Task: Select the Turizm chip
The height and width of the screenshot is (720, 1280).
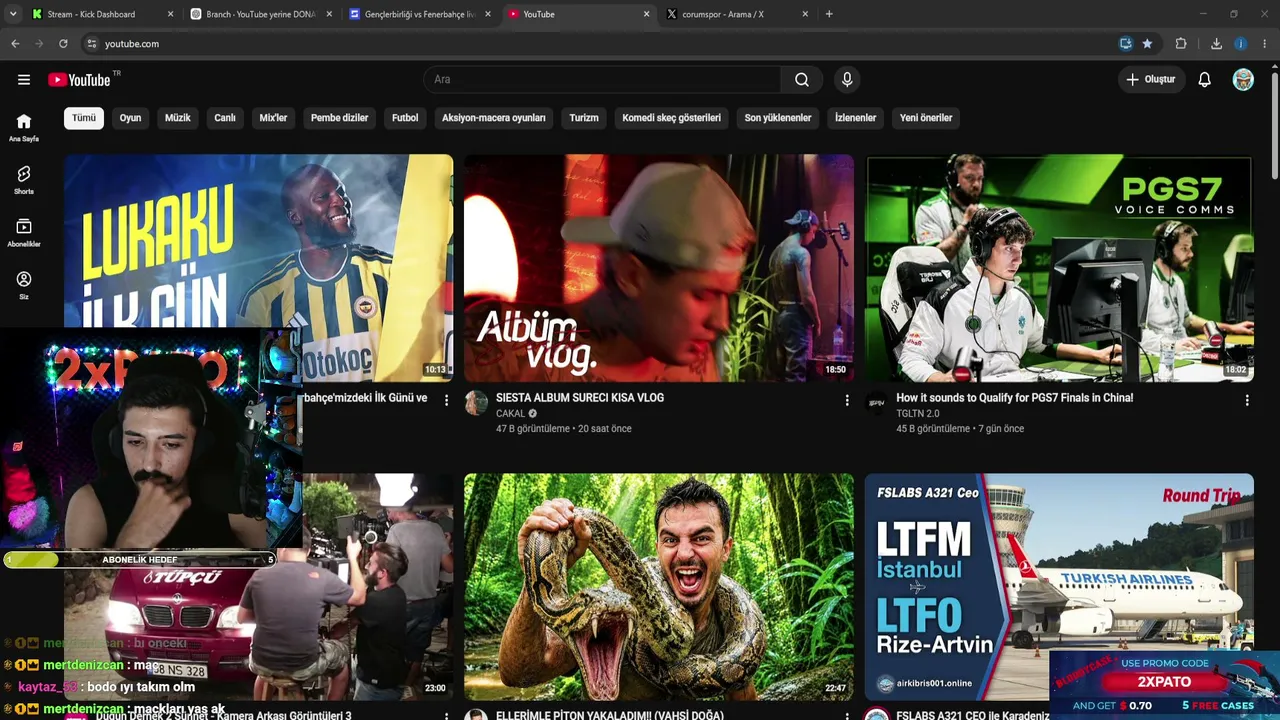Action: 584,118
